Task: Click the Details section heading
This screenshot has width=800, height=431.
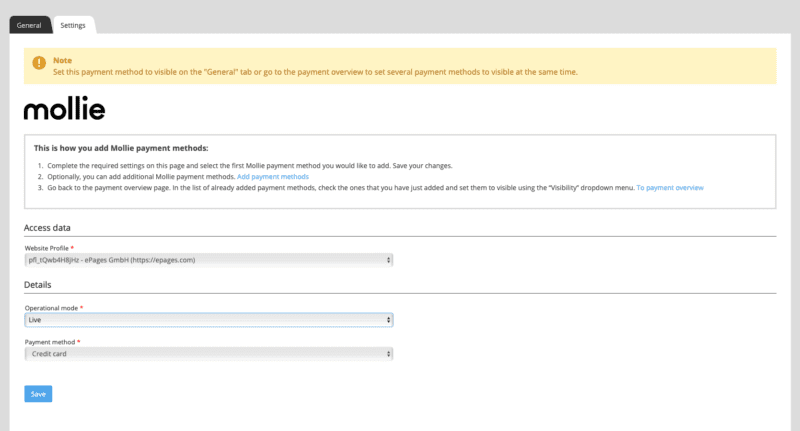Action: (x=38, y=285)
